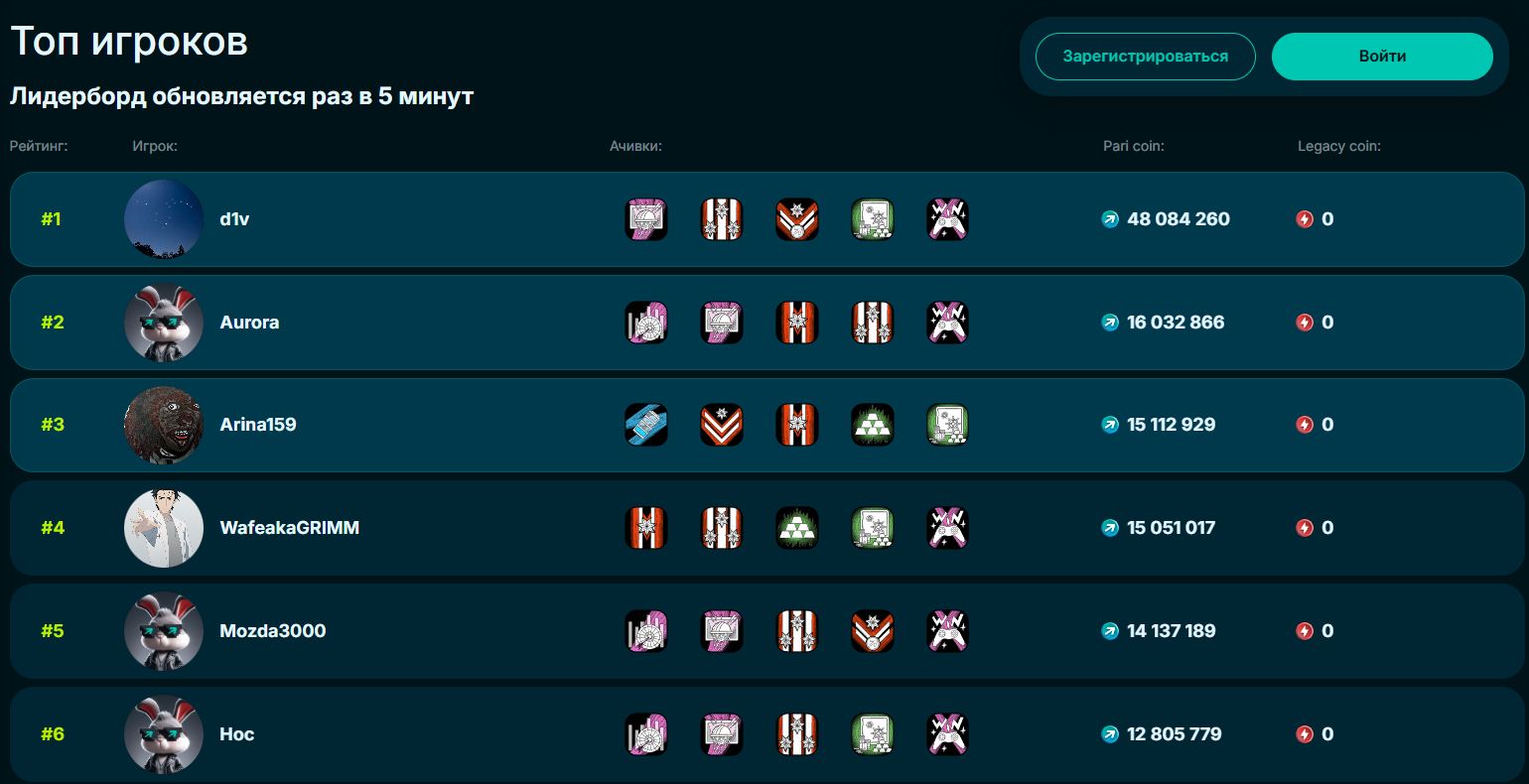The height and width of the screenshot is (784, 1529).
Task: Click the Legacy coin column header
Action: [x=1339, y=146]
